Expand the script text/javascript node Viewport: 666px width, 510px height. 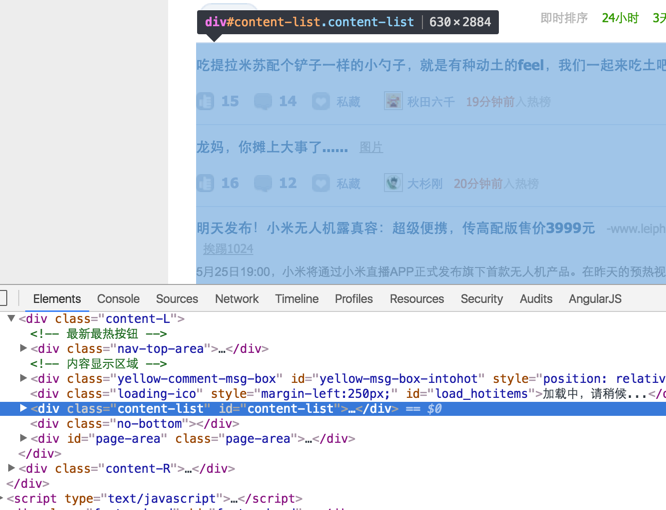pos(2,498)
